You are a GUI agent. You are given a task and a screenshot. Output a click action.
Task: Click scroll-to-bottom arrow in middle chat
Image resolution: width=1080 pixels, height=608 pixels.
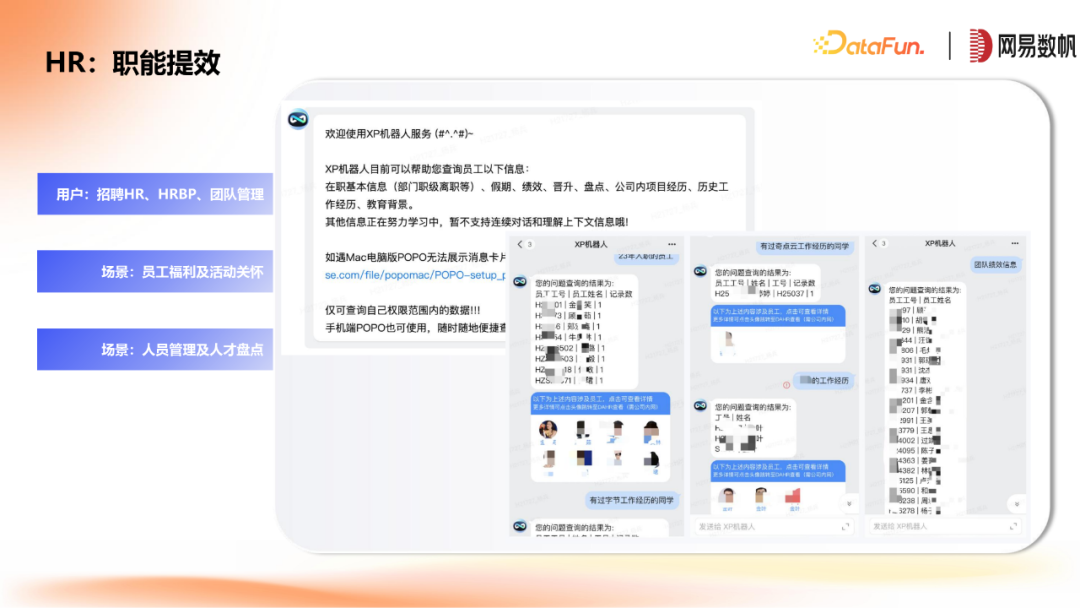(849, 504)
